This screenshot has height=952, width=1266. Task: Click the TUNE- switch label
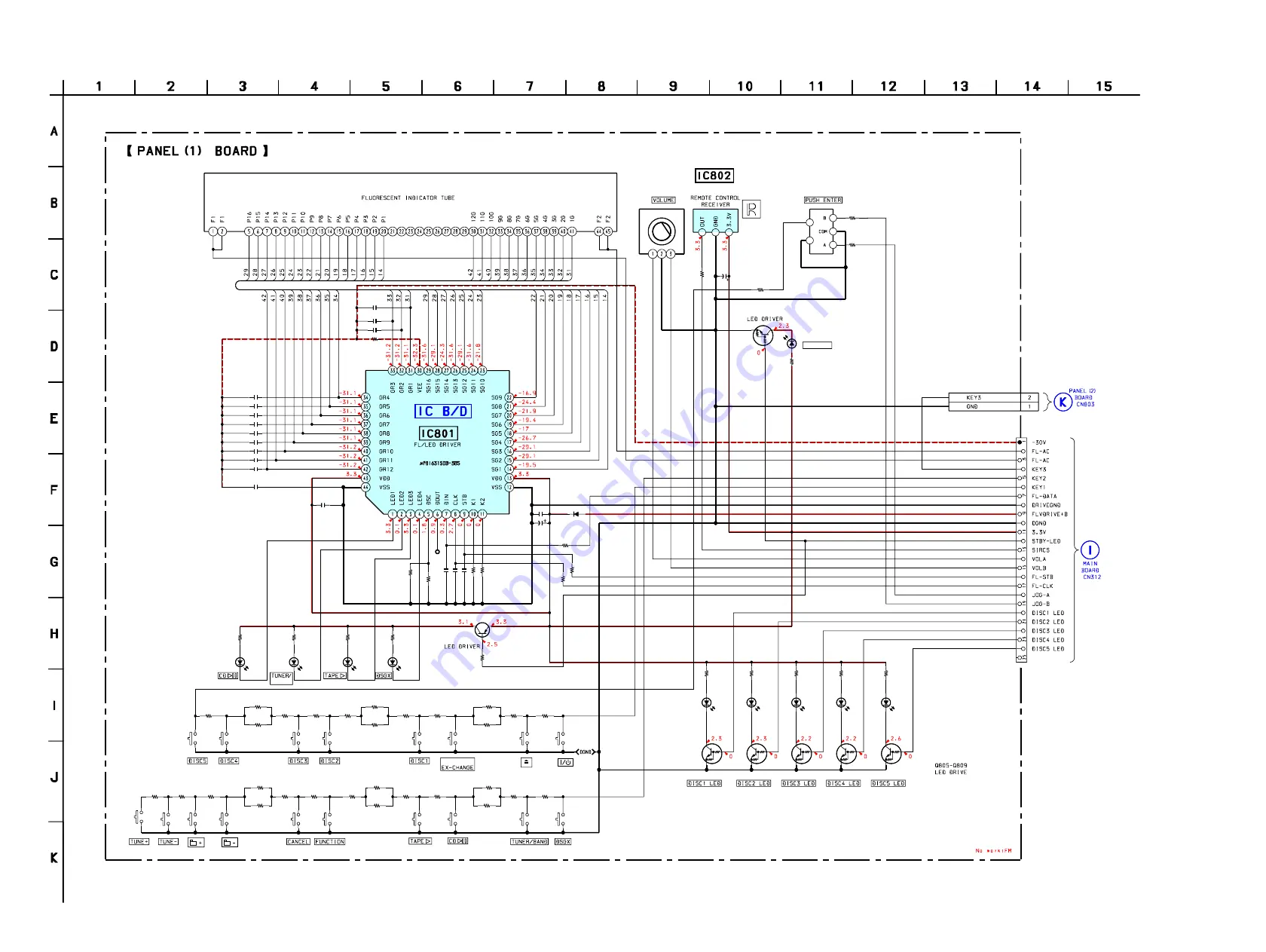[168, 842]
